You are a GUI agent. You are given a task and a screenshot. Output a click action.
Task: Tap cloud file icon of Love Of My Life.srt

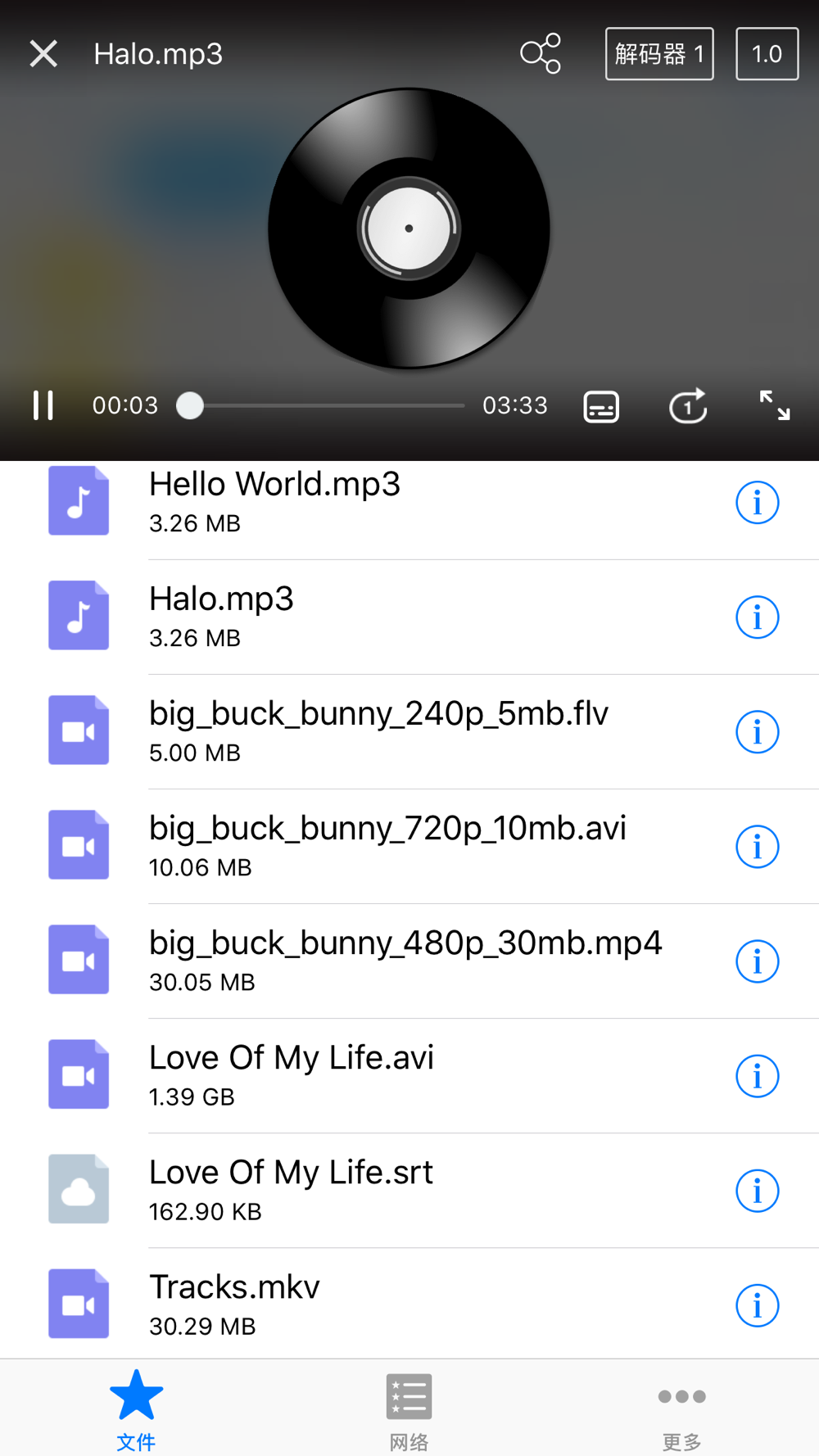click(x=79, y=1188)
